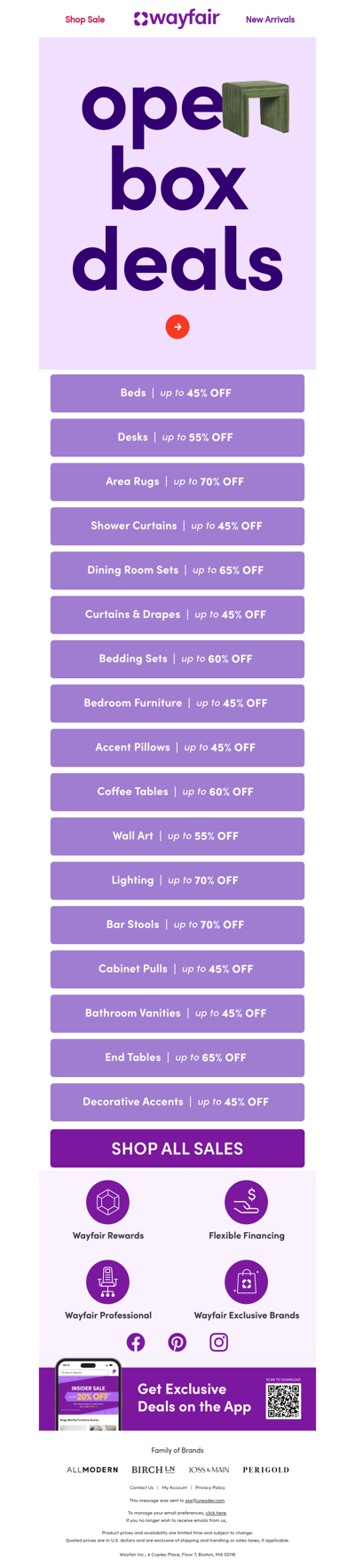Click the green stool product image
355x1568 pixels.
pos(256,109)
